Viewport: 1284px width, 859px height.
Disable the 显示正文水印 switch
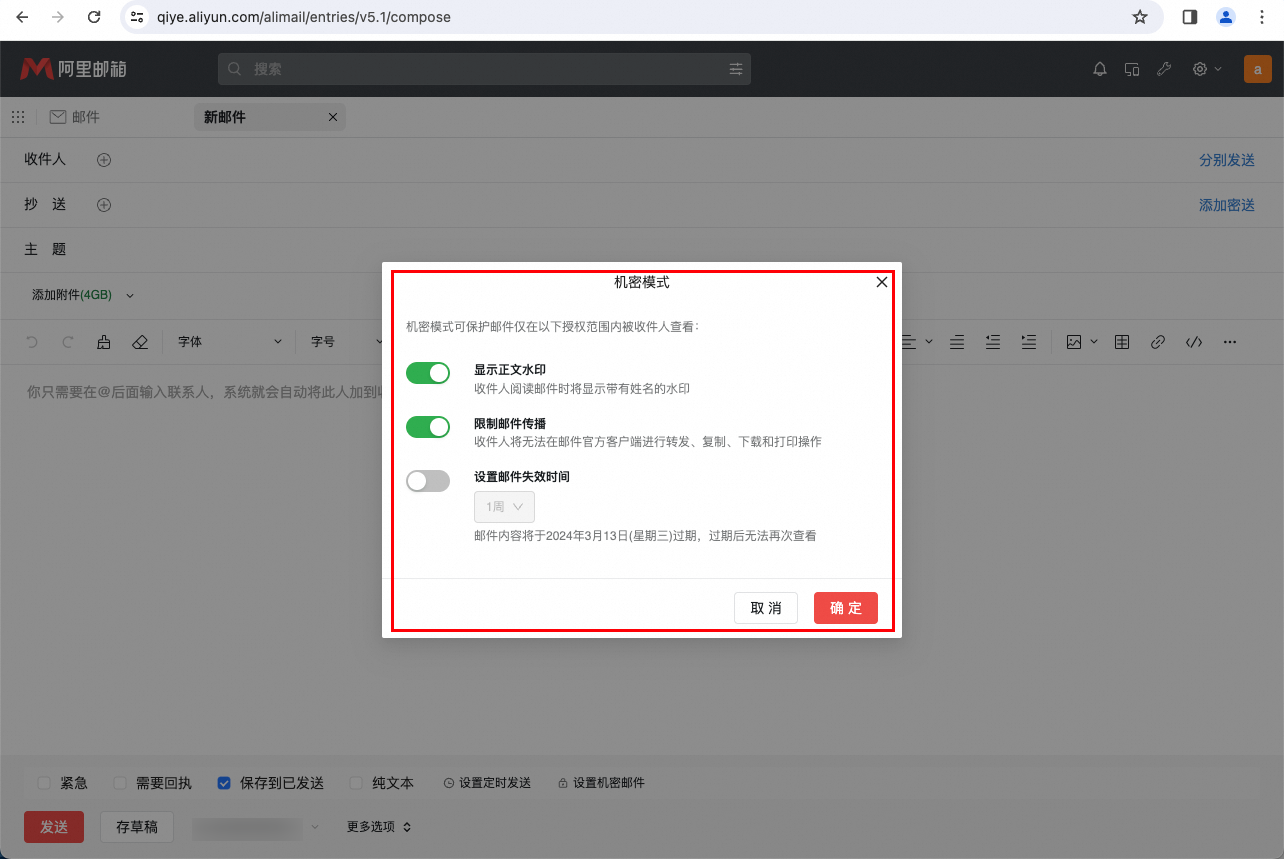pos(428,372)
